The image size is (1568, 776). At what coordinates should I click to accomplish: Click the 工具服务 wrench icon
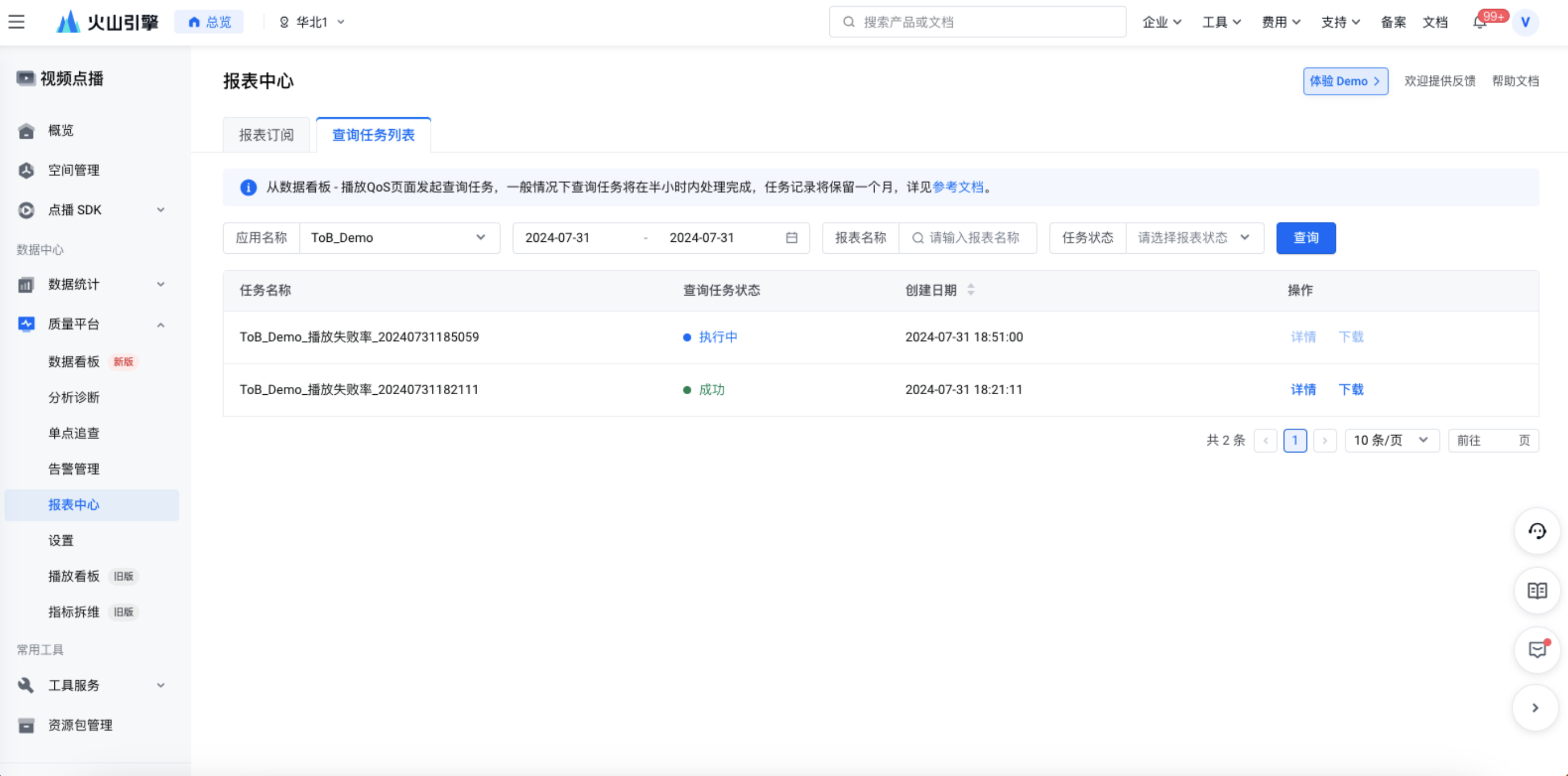[26, 685]
